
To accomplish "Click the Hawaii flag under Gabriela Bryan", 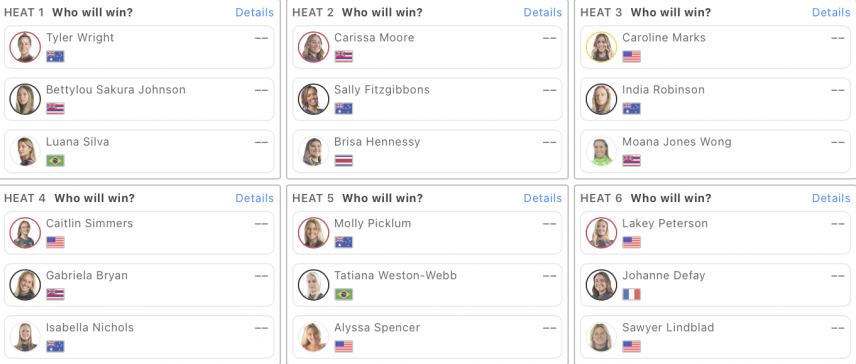I will tap(55, 294).
